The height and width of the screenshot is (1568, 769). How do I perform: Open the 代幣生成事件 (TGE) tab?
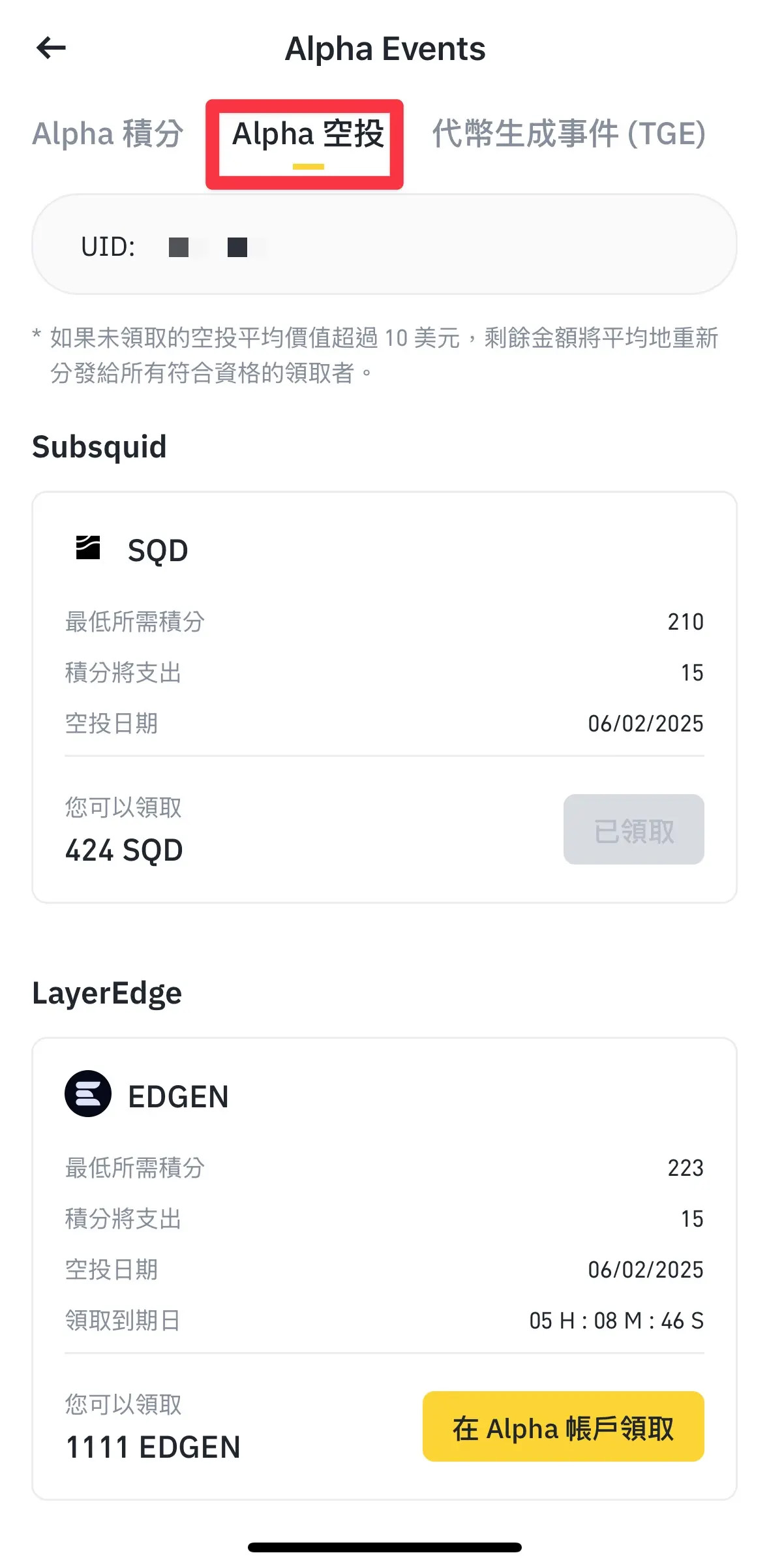click(569, 134)
